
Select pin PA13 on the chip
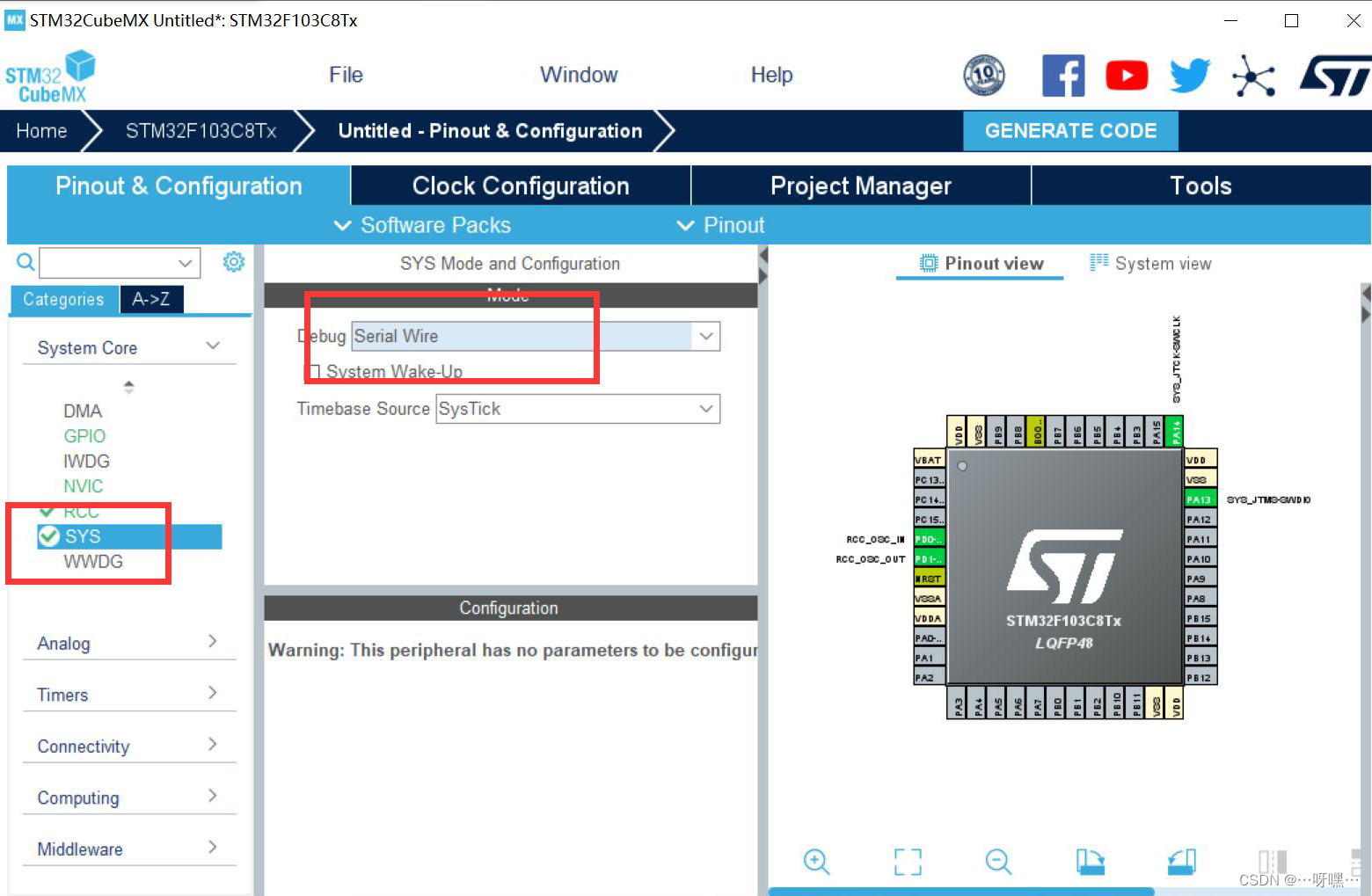point(1200,499)
